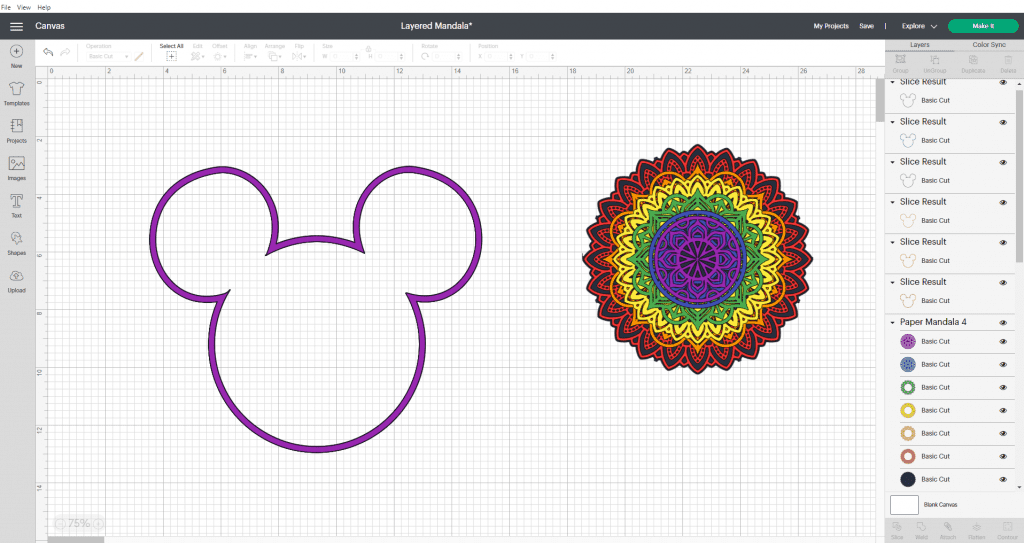
Task: Click the New project icon
Action: point(16,51)
